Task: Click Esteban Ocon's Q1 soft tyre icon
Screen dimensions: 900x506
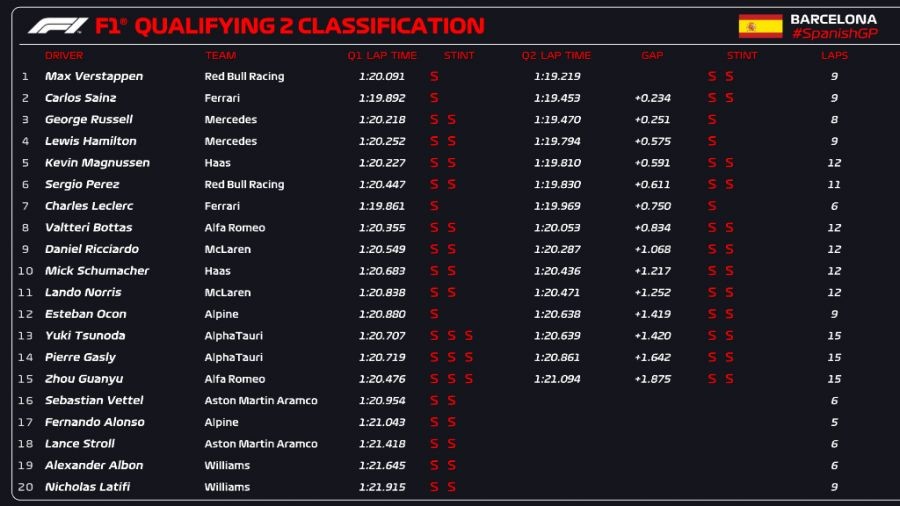Action: coord(434,314)
